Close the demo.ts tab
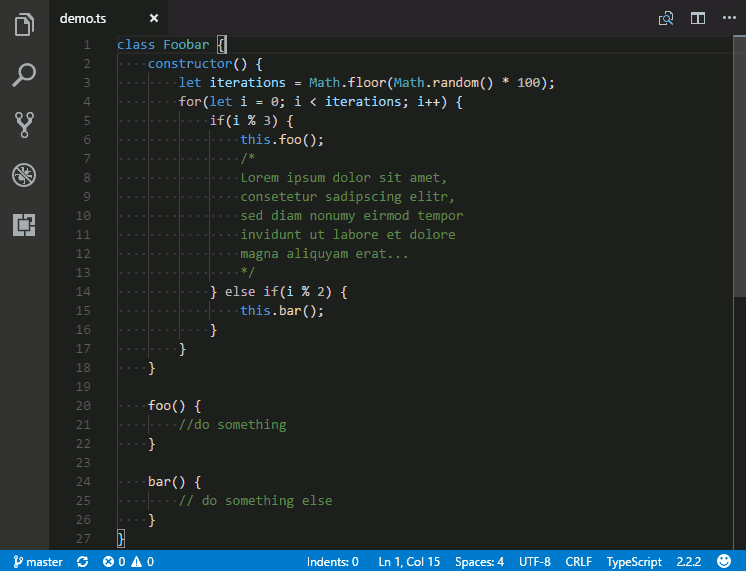The image size is (746, 571). click(x=154, y=18)
